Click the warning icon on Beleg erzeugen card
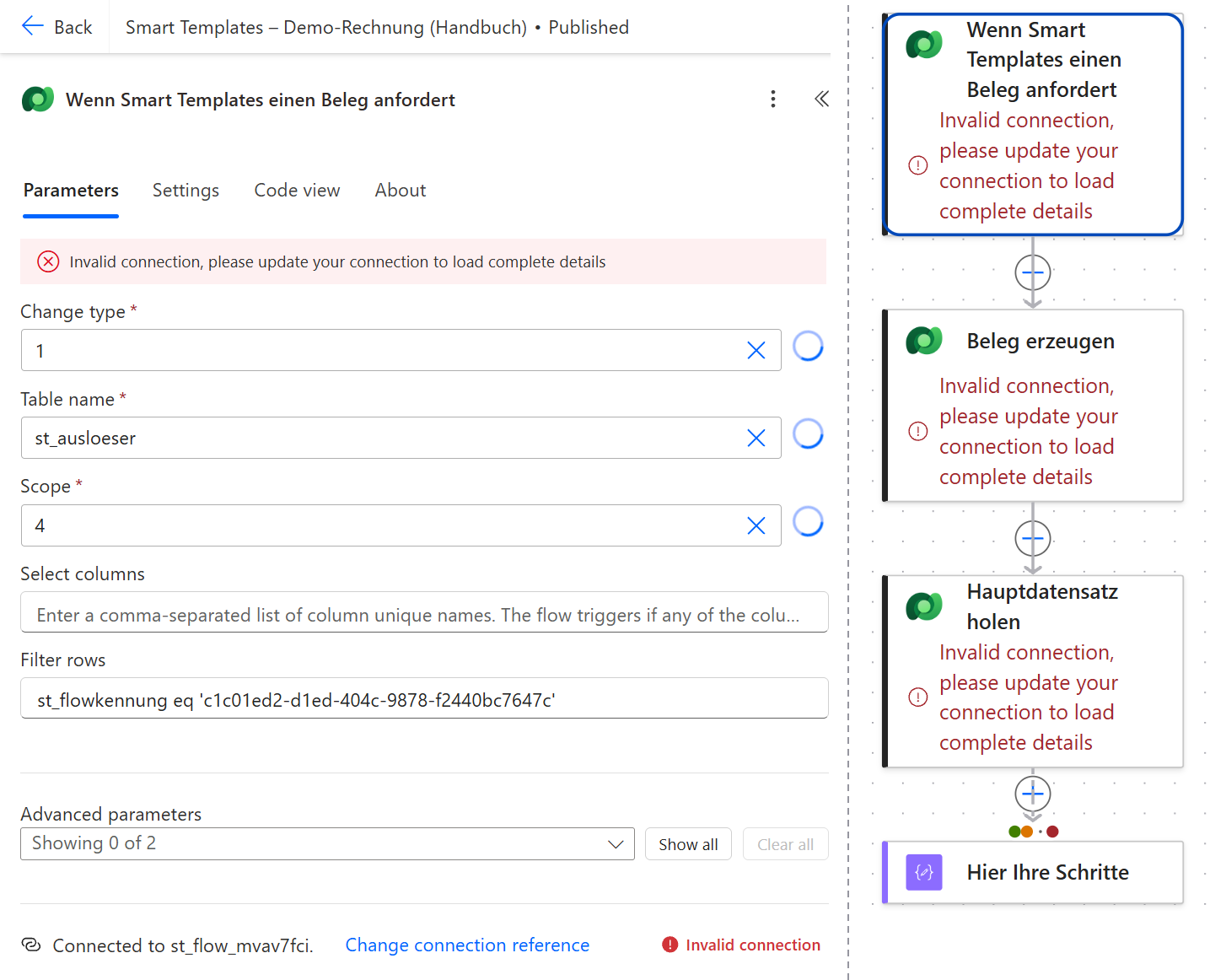The width and height of the screenshot is (1210, 980). (x=918, y=431)
